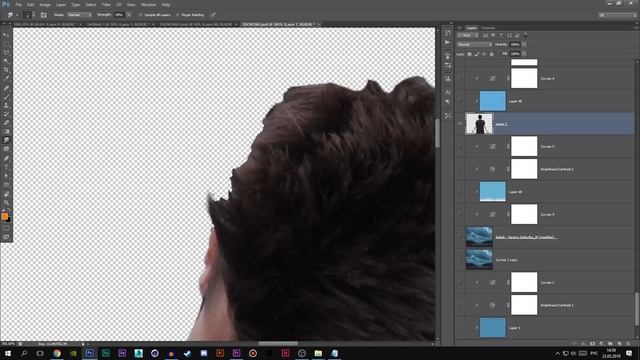Turn layer filtering on or off
Screen dimensions: 640x360
[525, 36]
